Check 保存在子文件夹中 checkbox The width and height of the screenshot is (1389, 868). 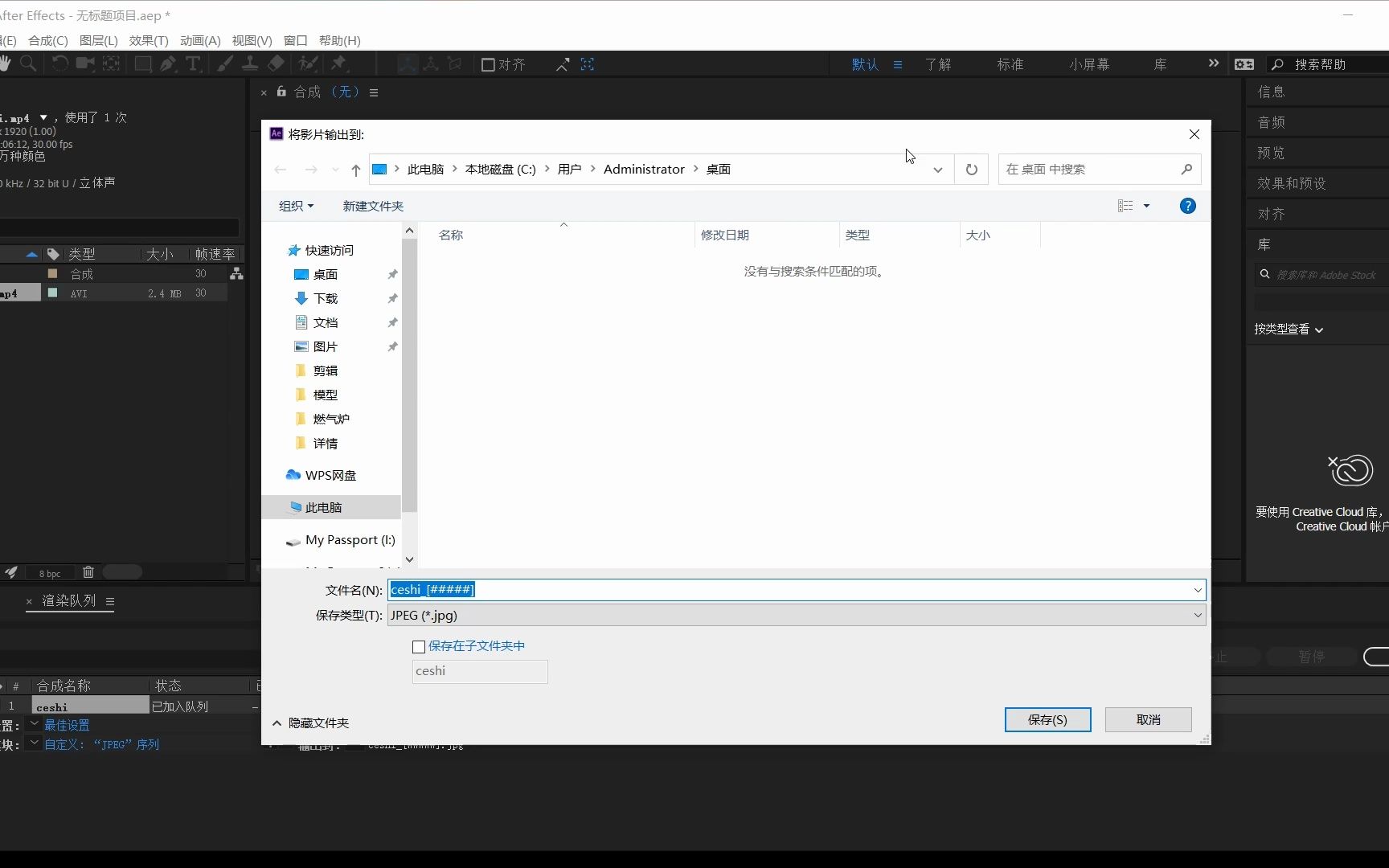[x=418, y=646]
